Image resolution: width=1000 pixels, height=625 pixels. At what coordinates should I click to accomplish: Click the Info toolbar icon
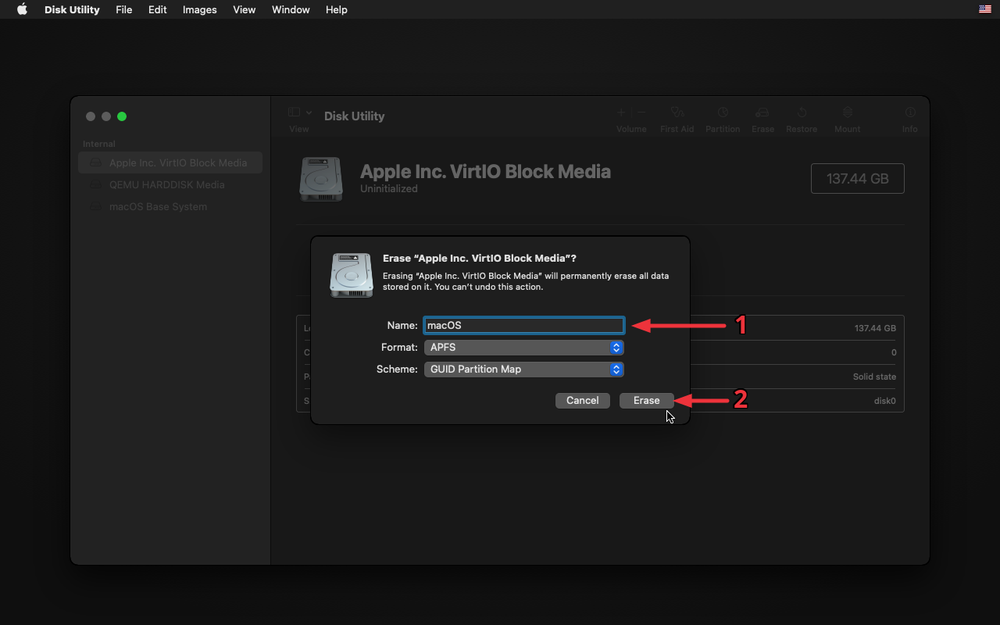(x=909, y=114)
